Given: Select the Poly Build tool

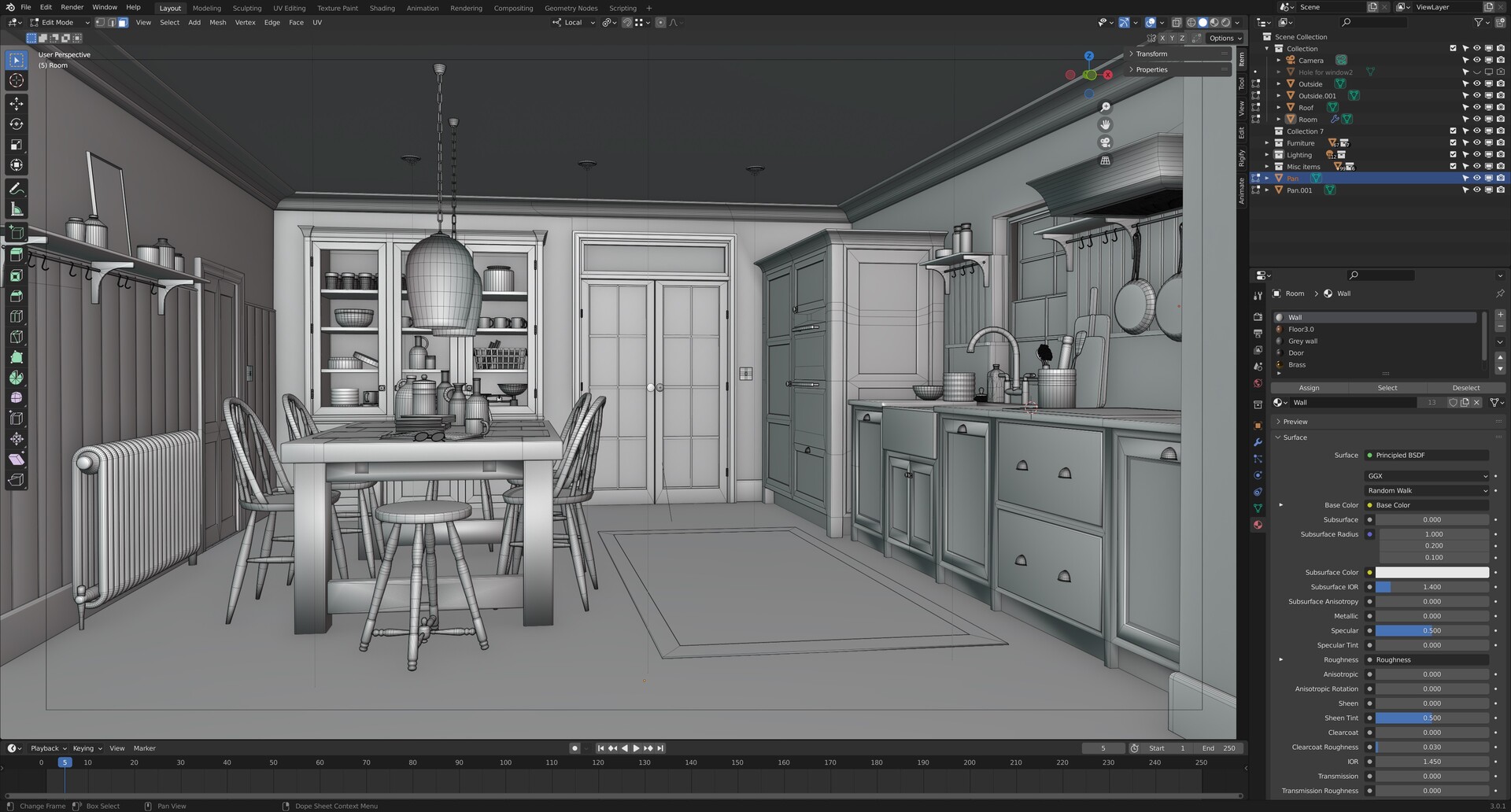Looking at the screenshot, I should 17,357.
